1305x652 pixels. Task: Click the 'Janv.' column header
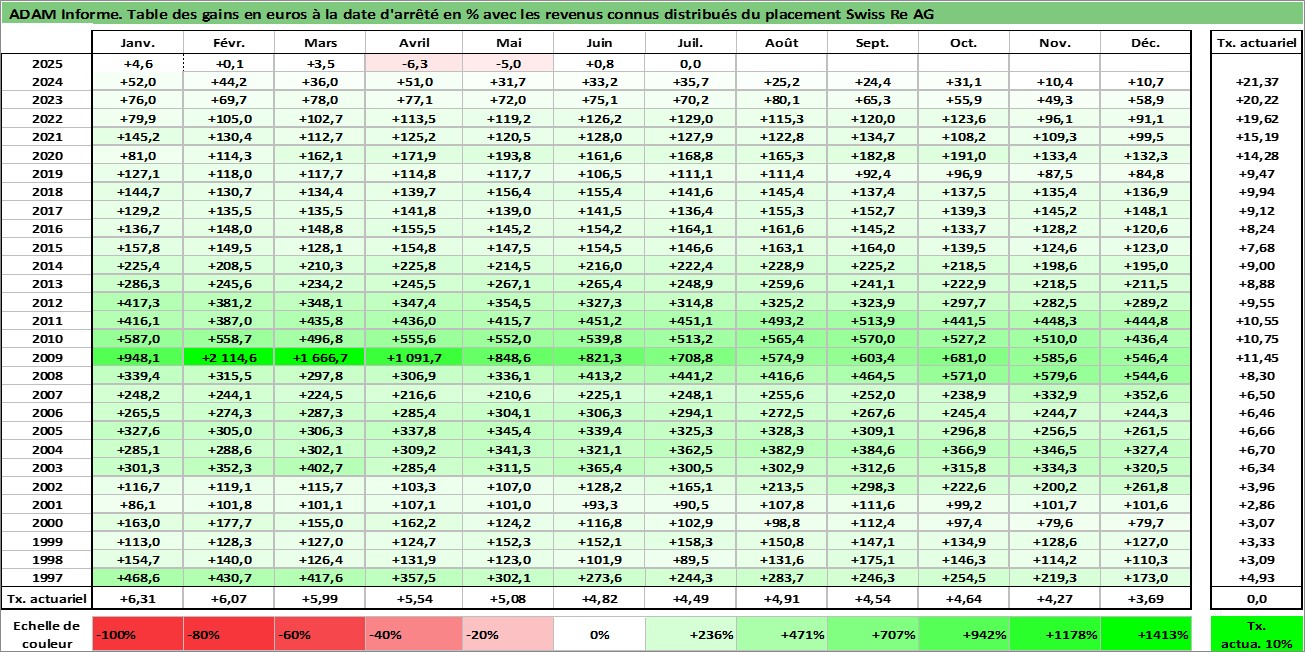pos(138,43)
